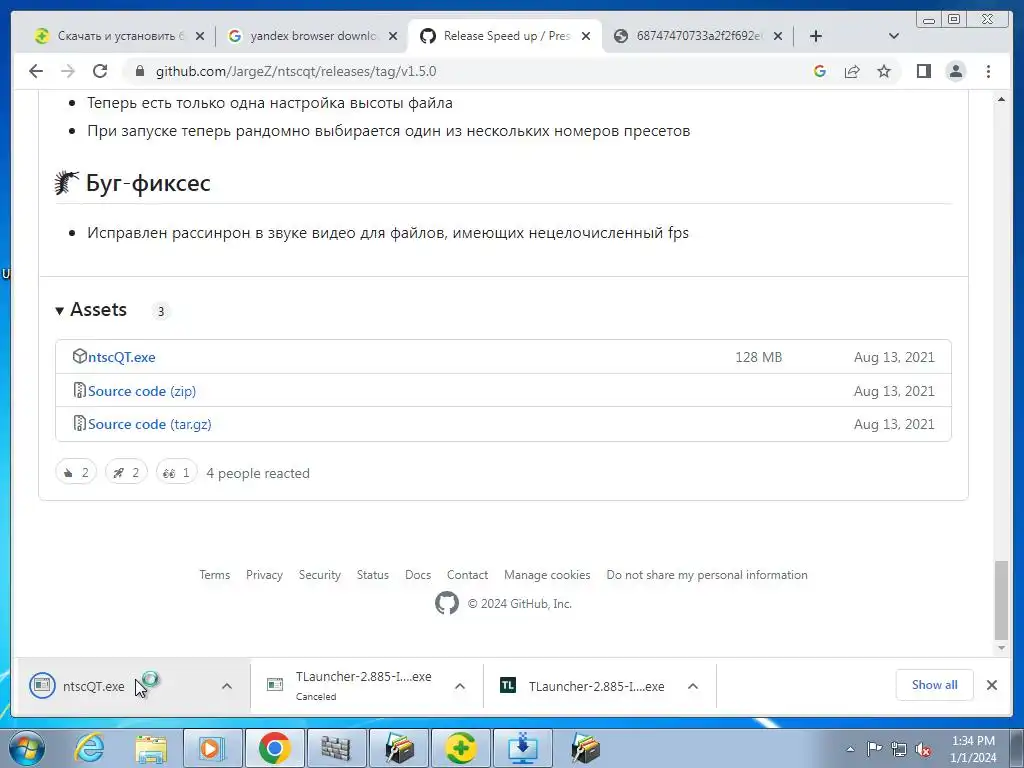Open the ntscQT.exe download item

(x=93, y=686)
